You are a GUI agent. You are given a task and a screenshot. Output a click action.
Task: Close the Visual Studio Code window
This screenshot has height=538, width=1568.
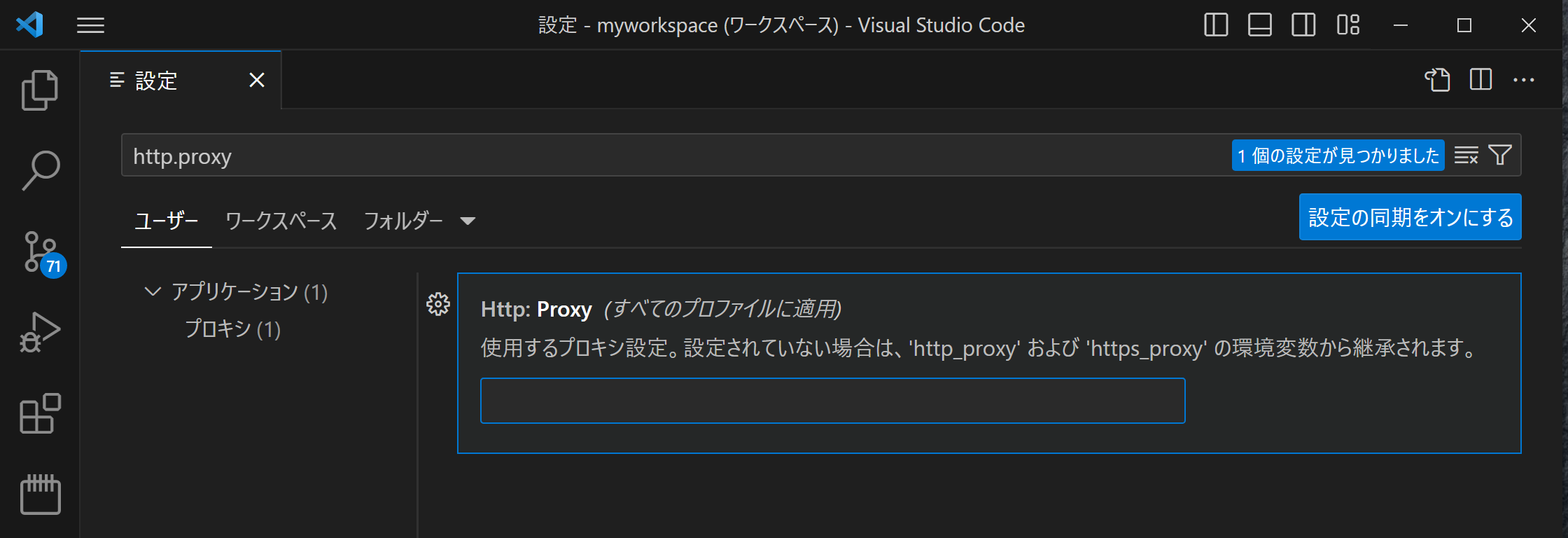click(1529, 25)
